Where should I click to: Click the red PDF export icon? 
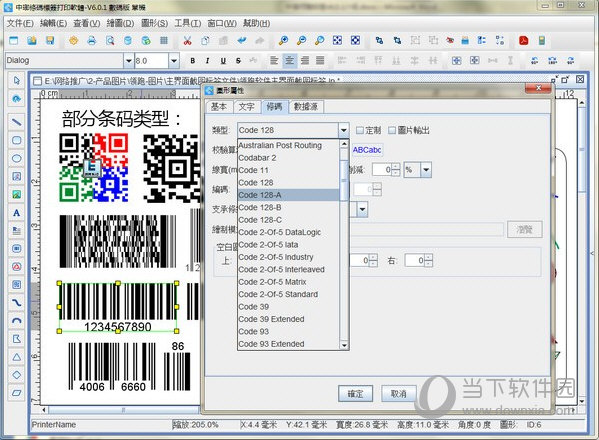click(523, 40)
